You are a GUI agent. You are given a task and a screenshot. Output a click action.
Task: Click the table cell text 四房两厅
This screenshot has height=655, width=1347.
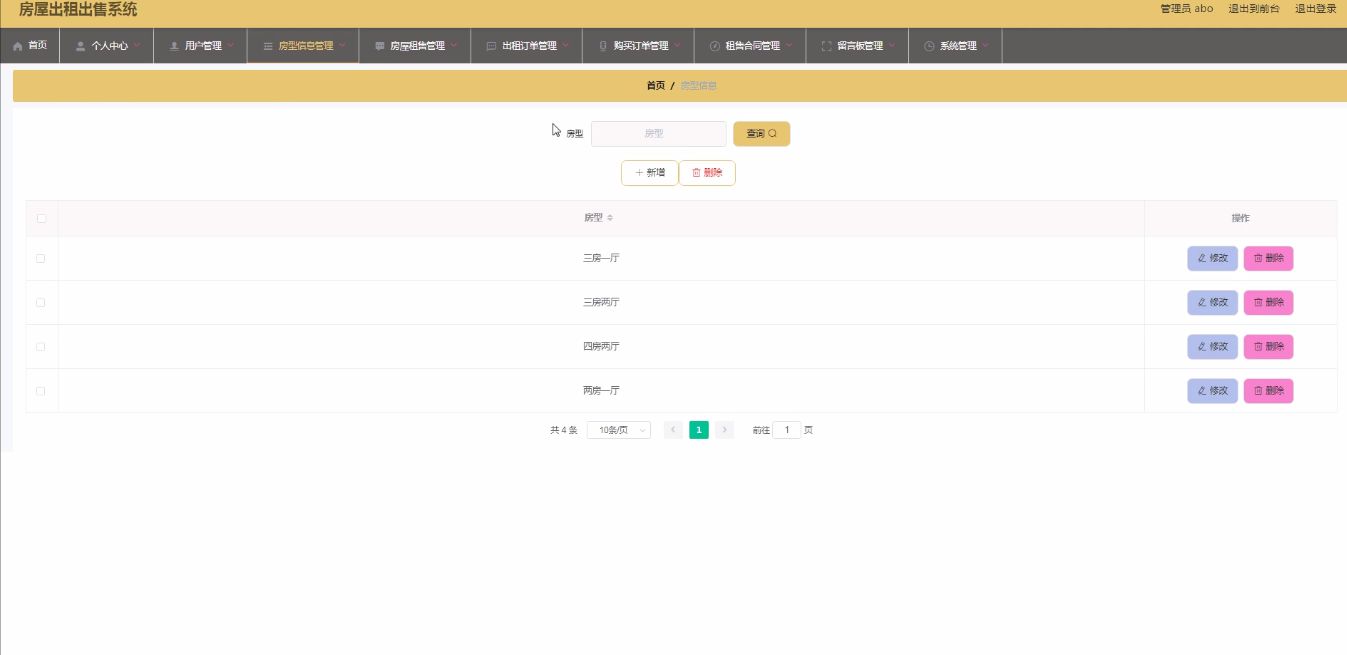pos(601,346)
